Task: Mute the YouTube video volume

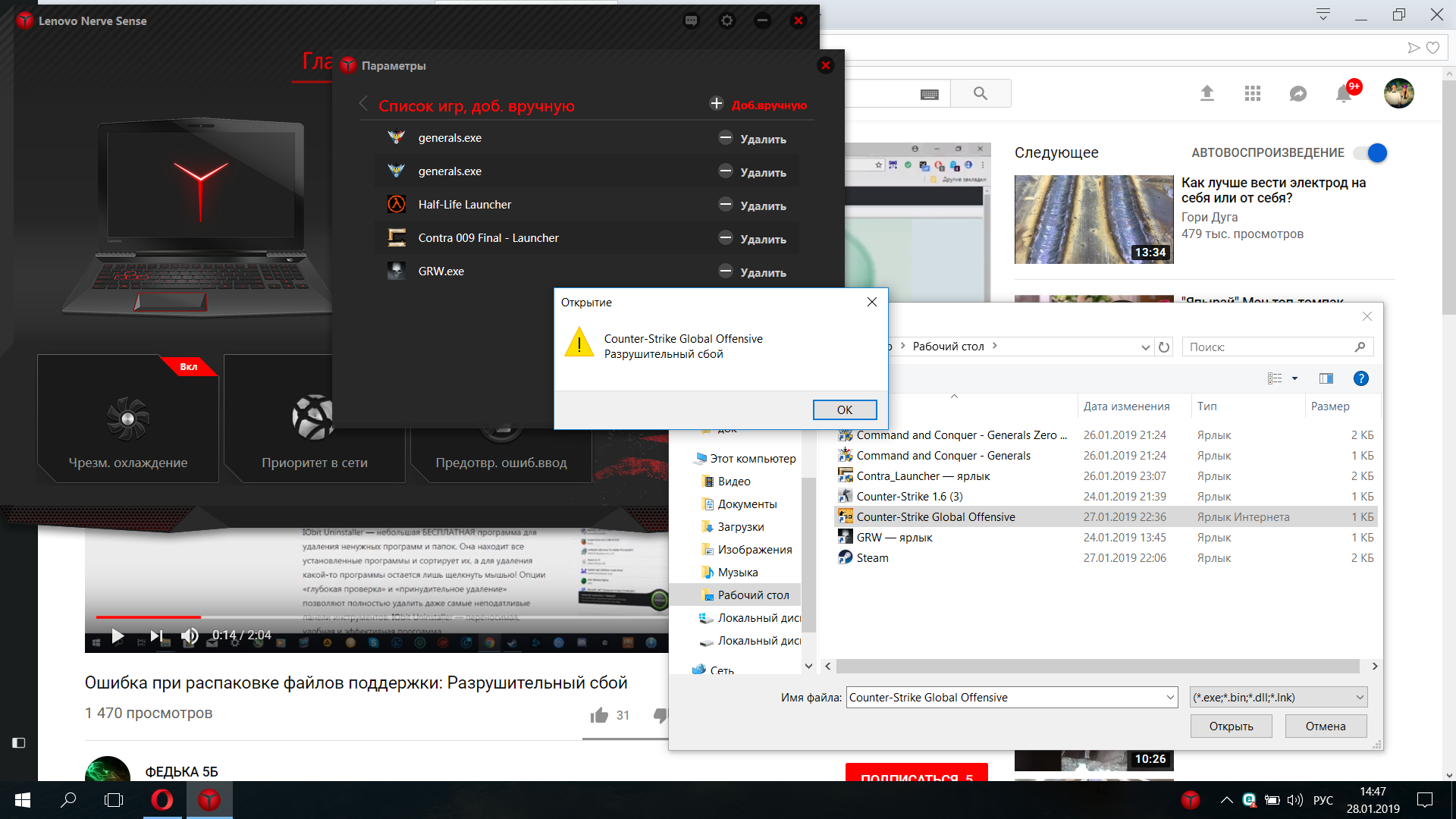Action: pos(190,635)
